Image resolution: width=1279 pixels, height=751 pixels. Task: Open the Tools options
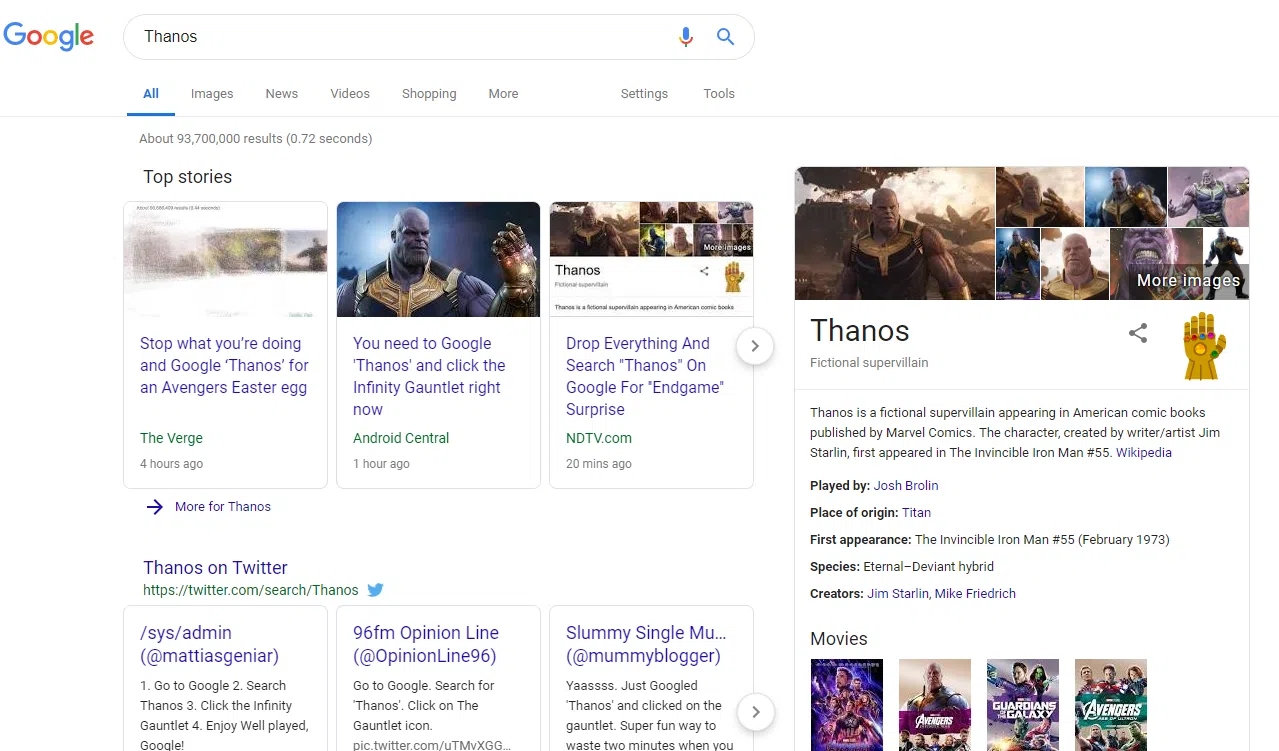pyautogui.click(x=718, y=94)
